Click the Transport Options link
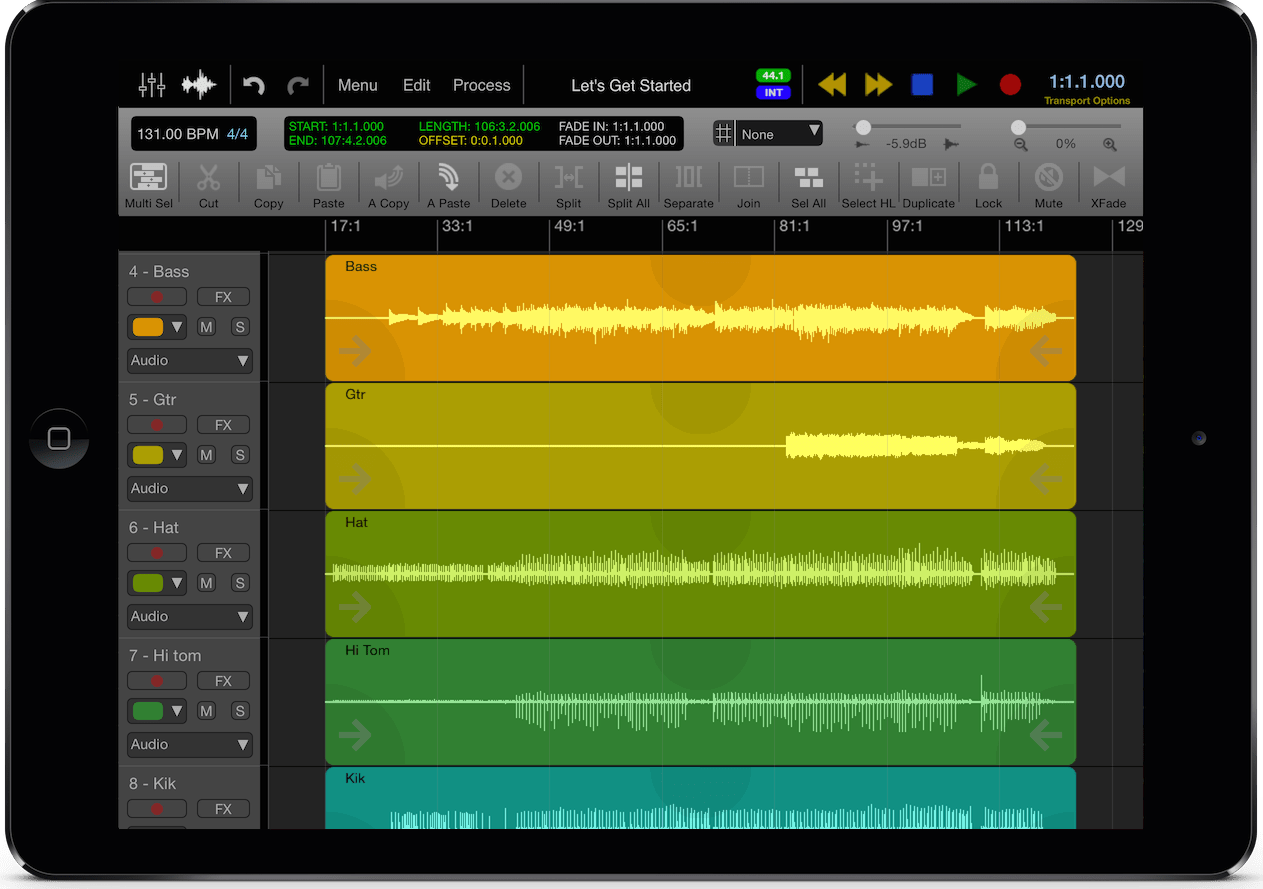This screenshot has height=889, width=1263. (1087, 101)
